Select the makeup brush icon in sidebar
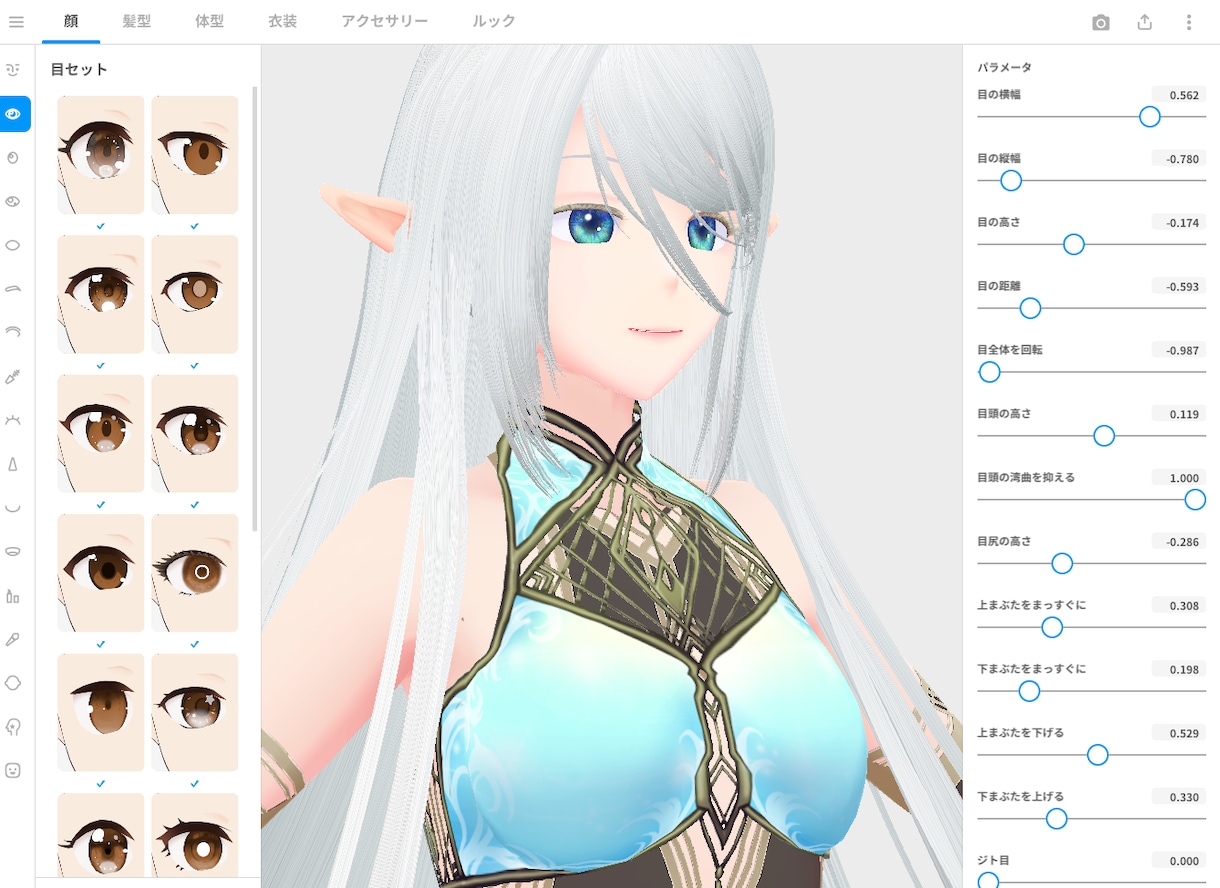The image size is (1220, 888). click(13, 639)
